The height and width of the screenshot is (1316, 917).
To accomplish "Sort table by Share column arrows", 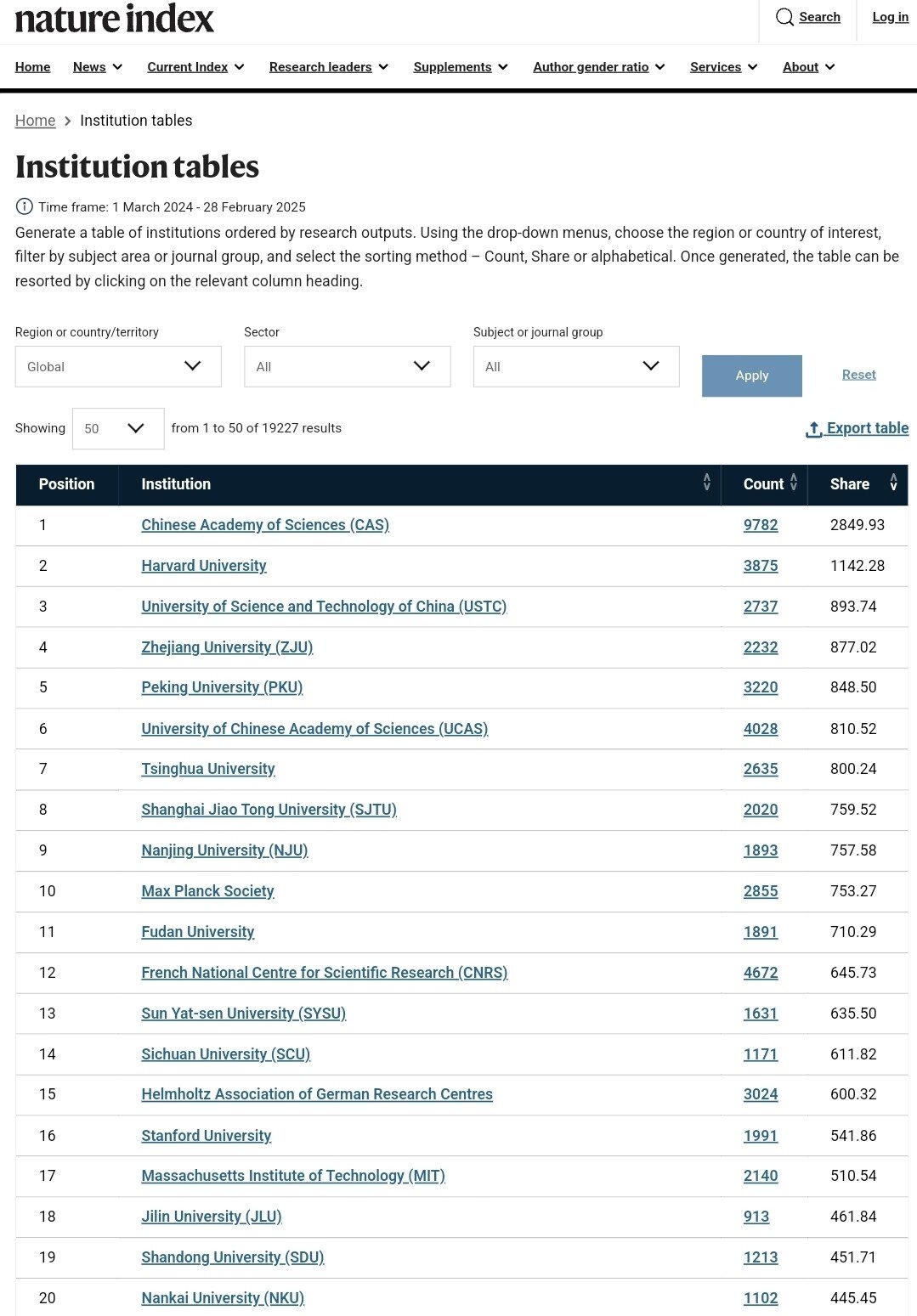I will tap(893, 483).
